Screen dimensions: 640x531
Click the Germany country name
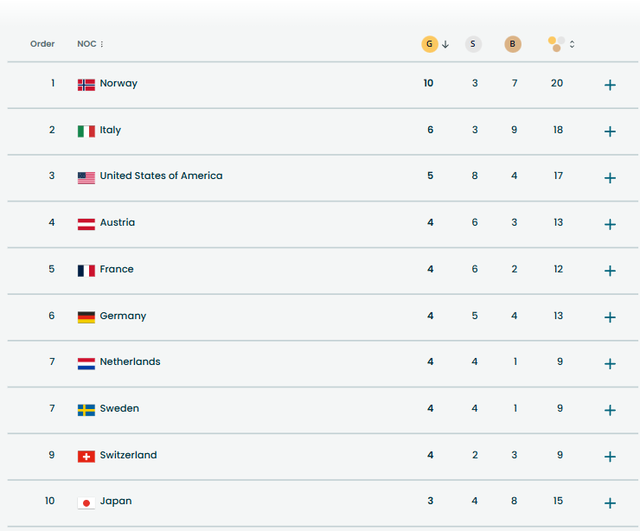click(123, 316)
